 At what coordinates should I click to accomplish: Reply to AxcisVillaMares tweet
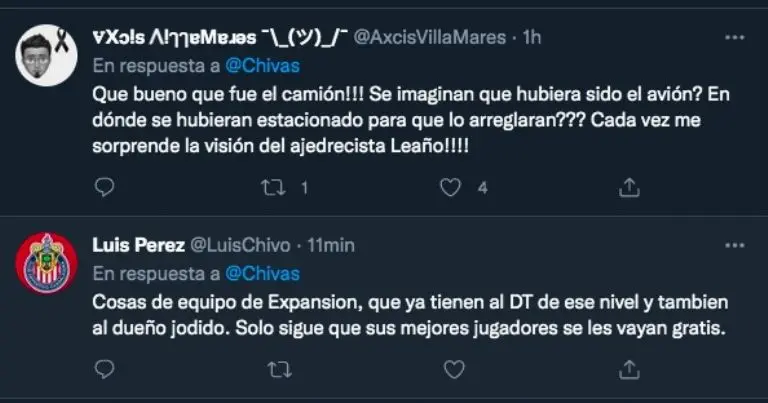104,187
